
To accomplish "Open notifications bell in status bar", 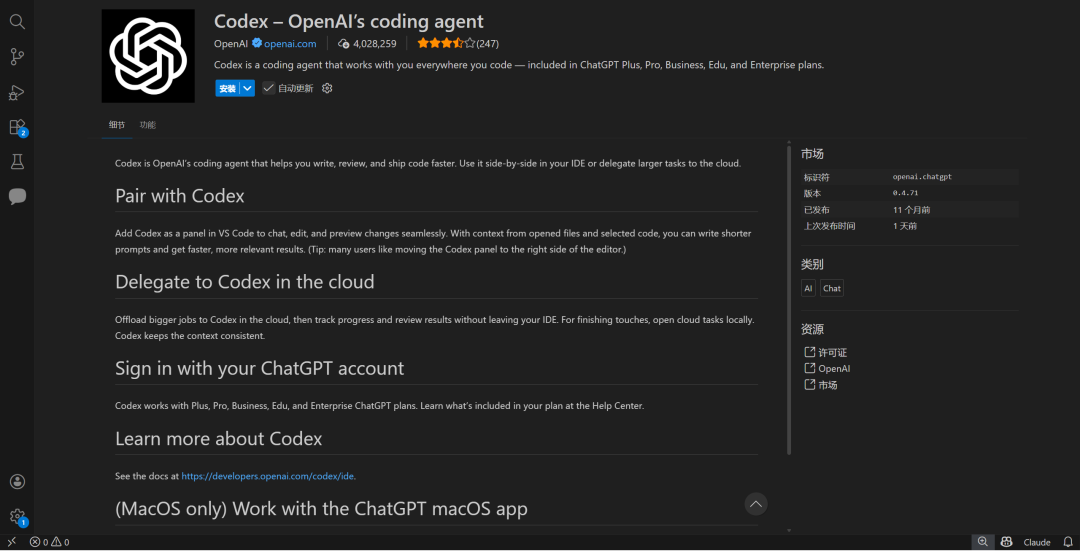I will click(1068, 542).
